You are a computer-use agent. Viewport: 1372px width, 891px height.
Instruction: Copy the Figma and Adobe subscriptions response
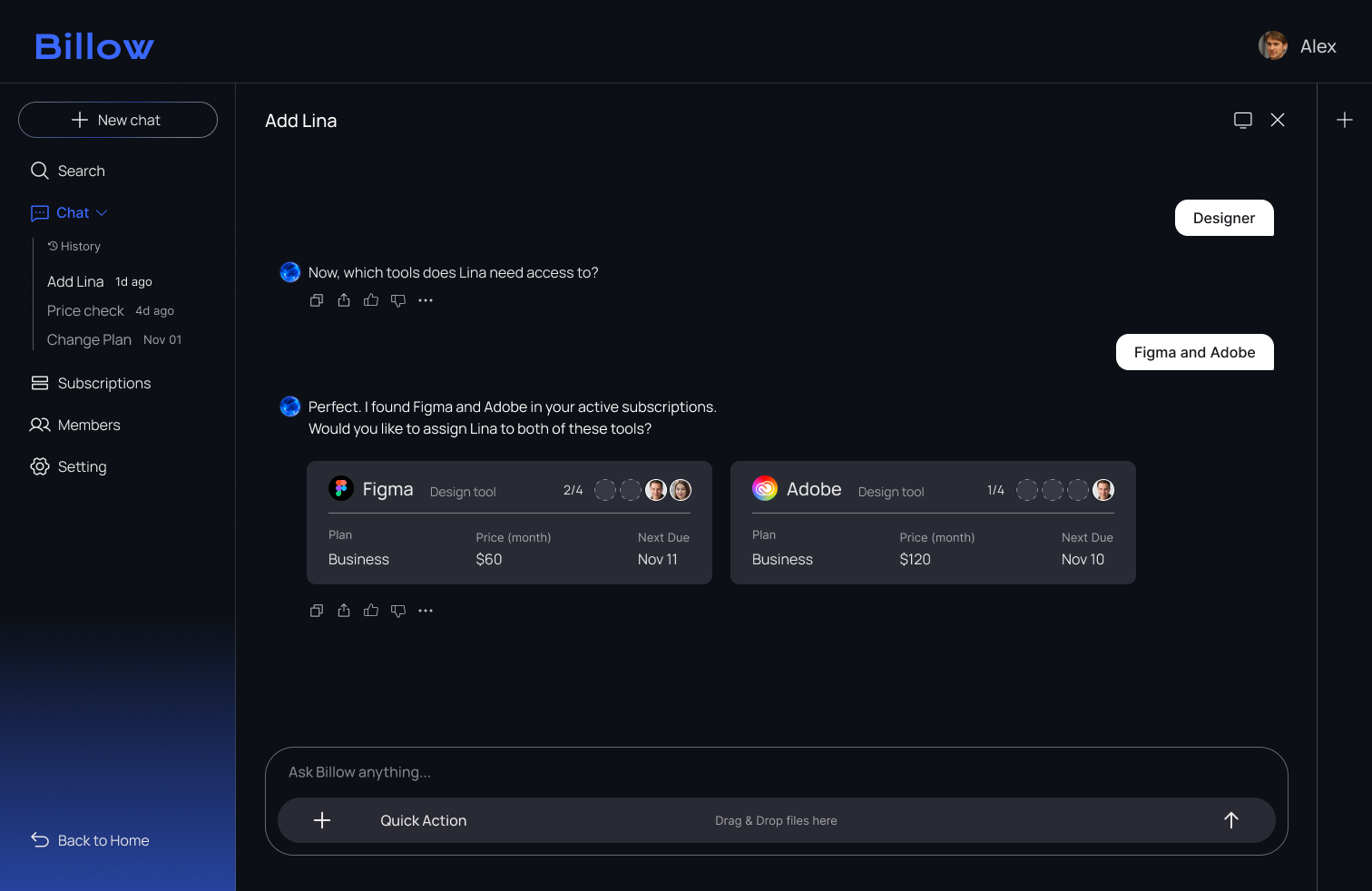(x=317, y=611)
